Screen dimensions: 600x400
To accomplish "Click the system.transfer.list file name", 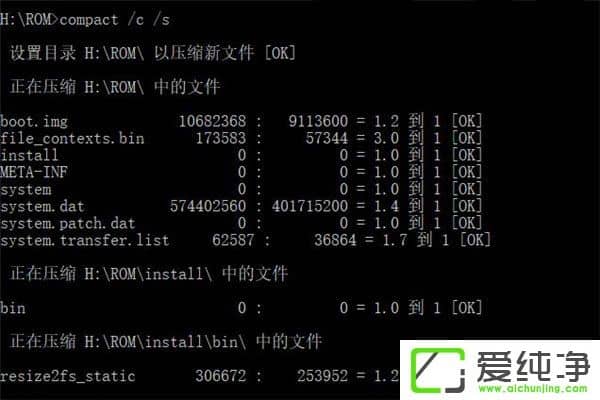I will (85, 240).
